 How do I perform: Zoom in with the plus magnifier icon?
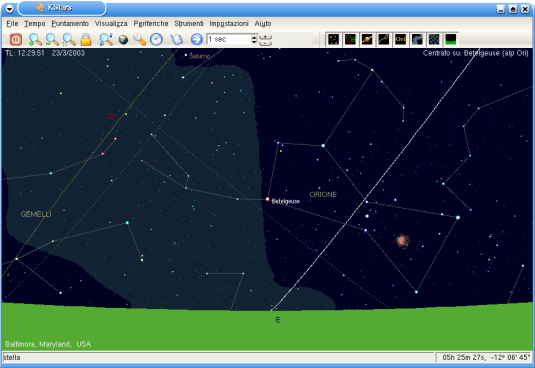coord(35,40)
